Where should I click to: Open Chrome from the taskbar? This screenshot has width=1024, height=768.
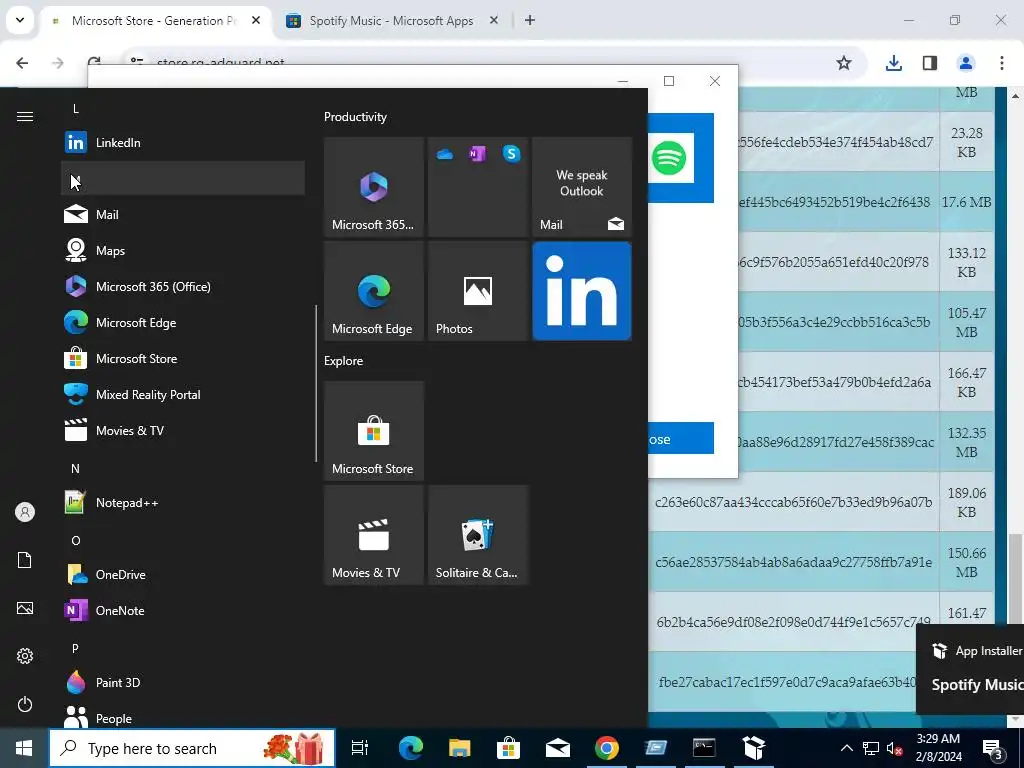(x=607, y=748)
